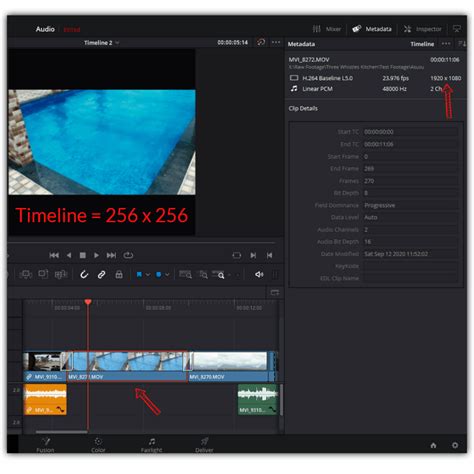
Task: Mute audio using the speaker icon
Action: [259, 275]
